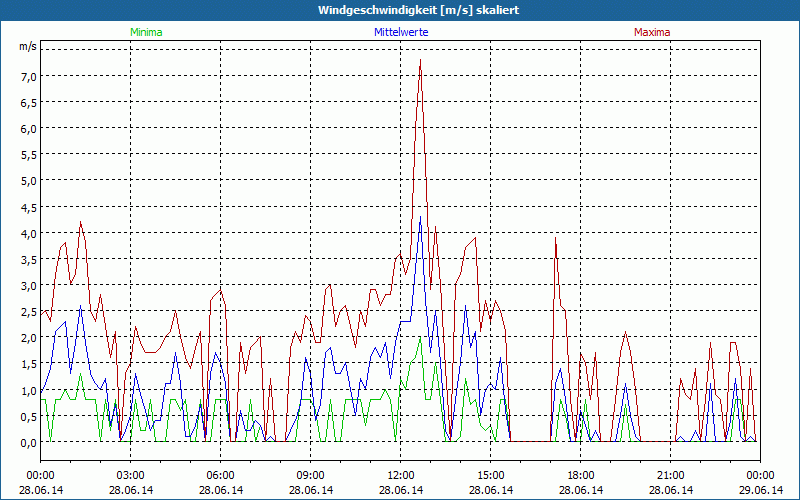Screen dimensions: 800x500
Task: Click the 5,0 y-axis label
Action: point(29,181)
